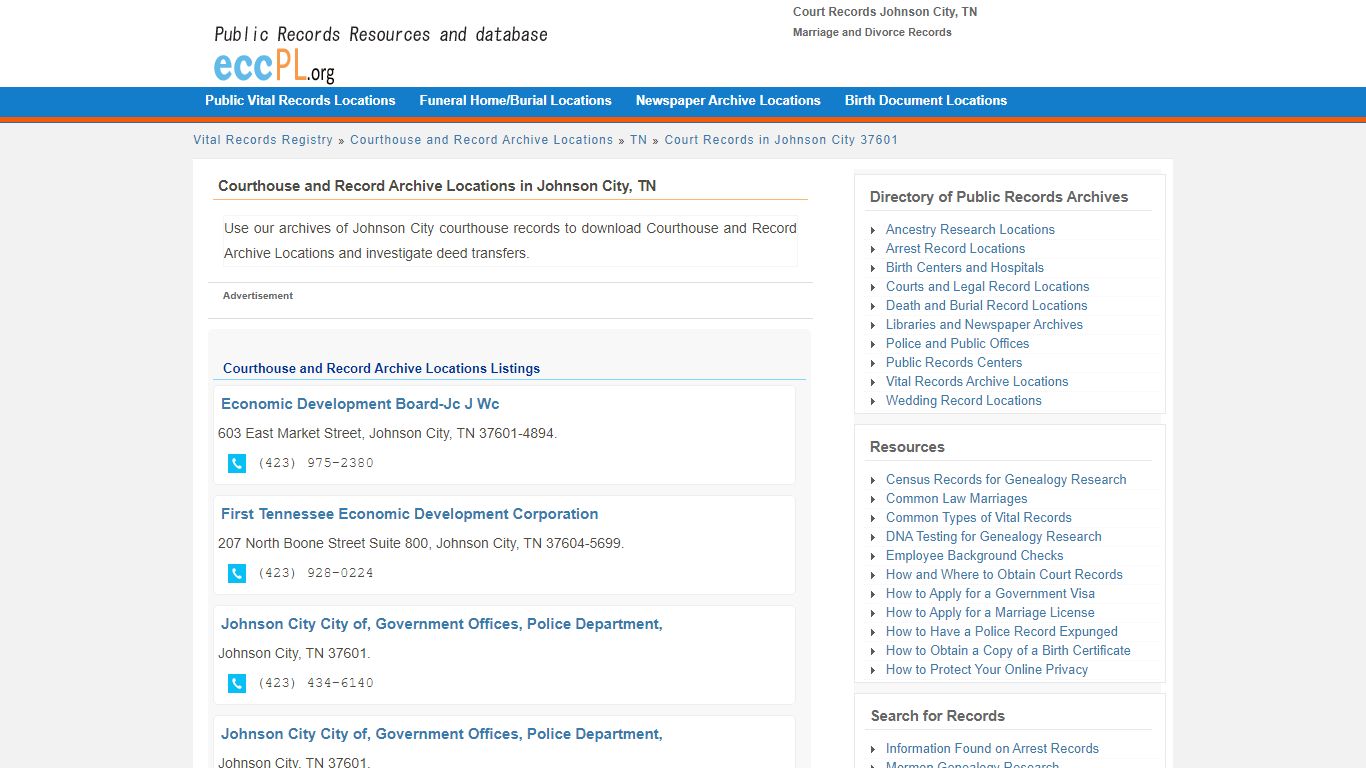Open Johnson City Government Offices listing above (423) 434-6140
Screen dimensions: 1366x768
pyautogui.click(x=441, y=624)
